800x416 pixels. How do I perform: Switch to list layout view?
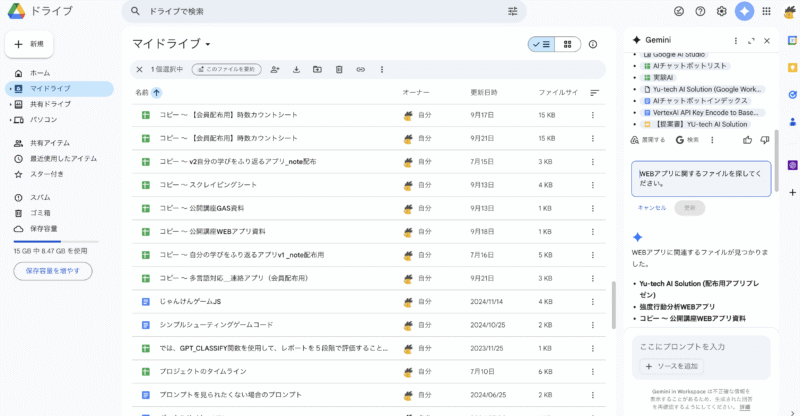point(541,44)
